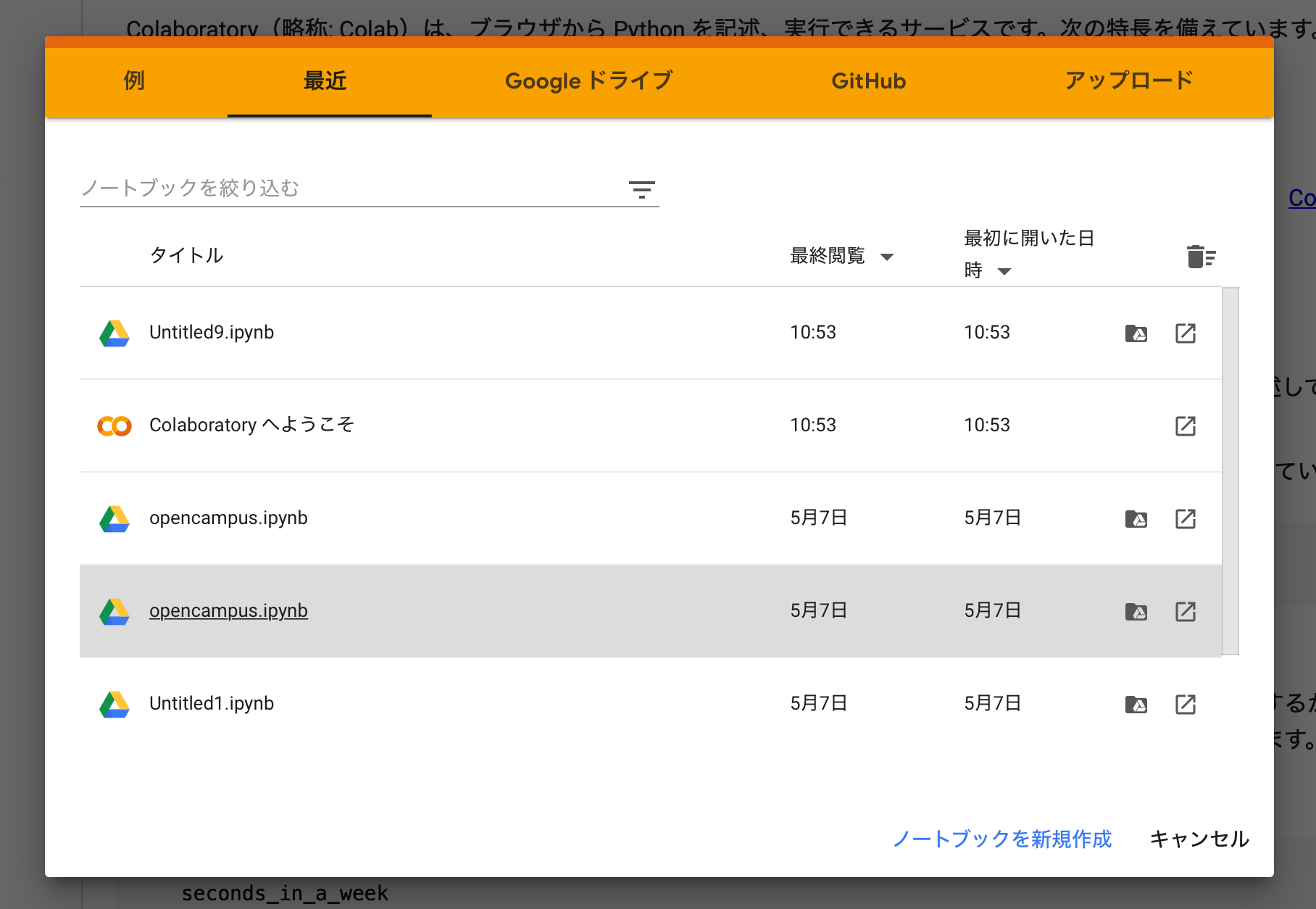Viewport: 1316px width, 909px height.
Task: Open Untitled9.ipynb in new tab icon
Action: point(1186,333)
